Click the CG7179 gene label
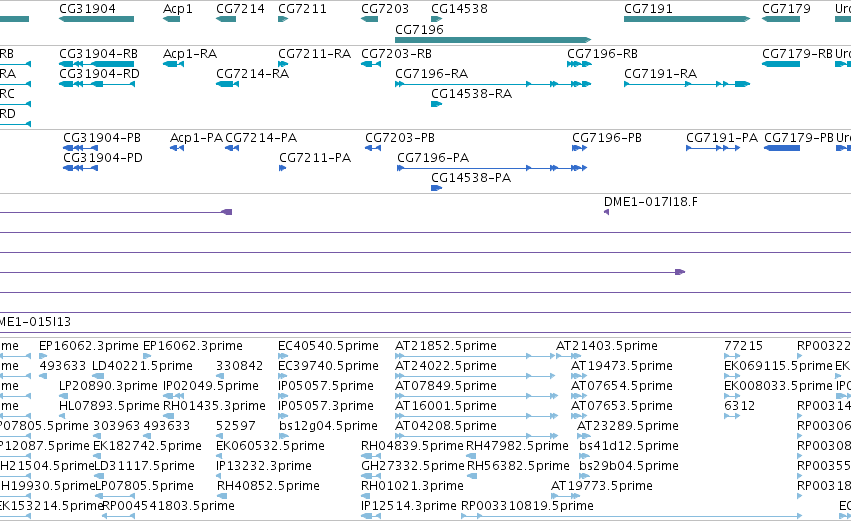 (x=786, y=9)
